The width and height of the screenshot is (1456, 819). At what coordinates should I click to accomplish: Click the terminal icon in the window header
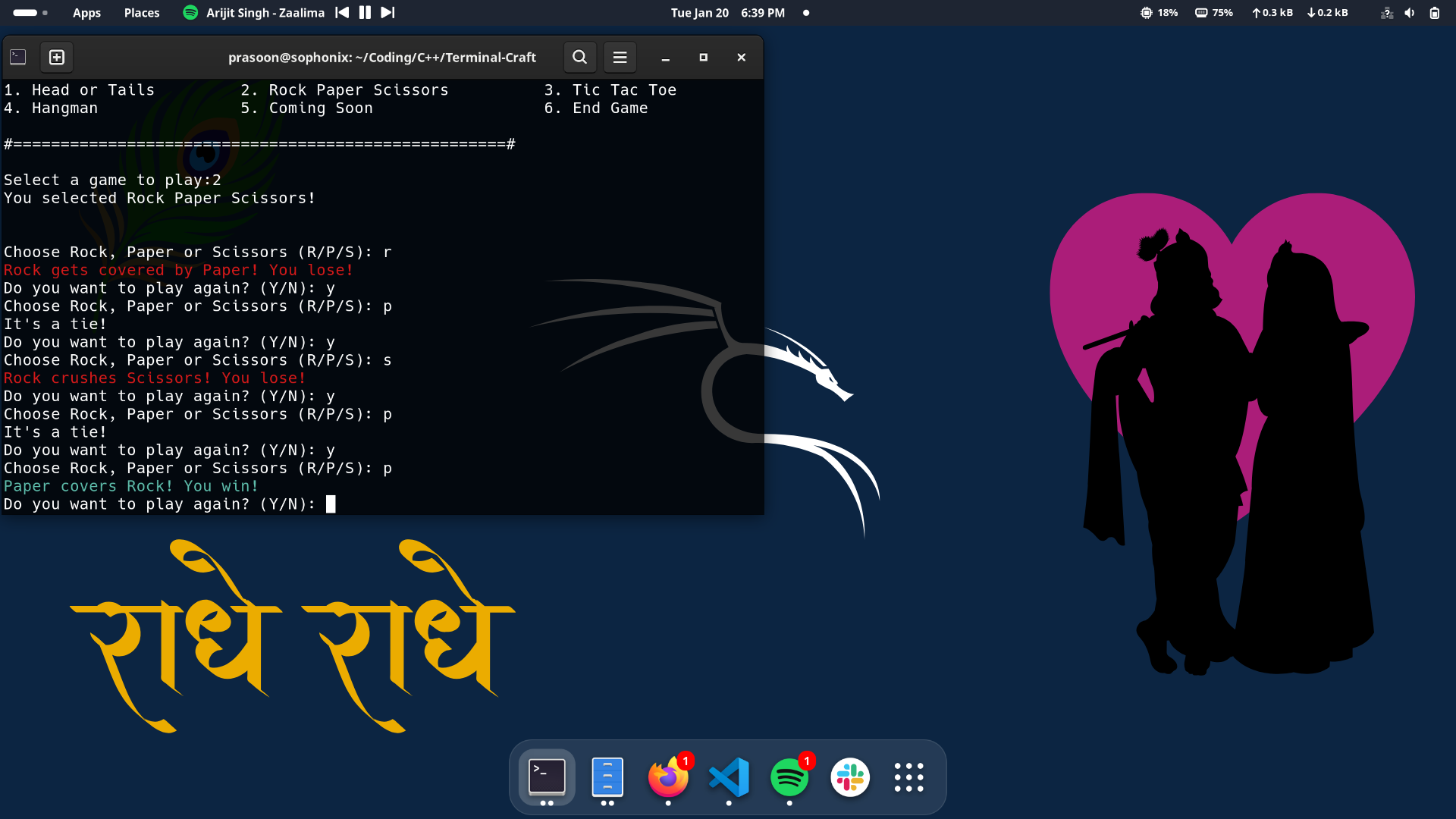tap(18, 58)
